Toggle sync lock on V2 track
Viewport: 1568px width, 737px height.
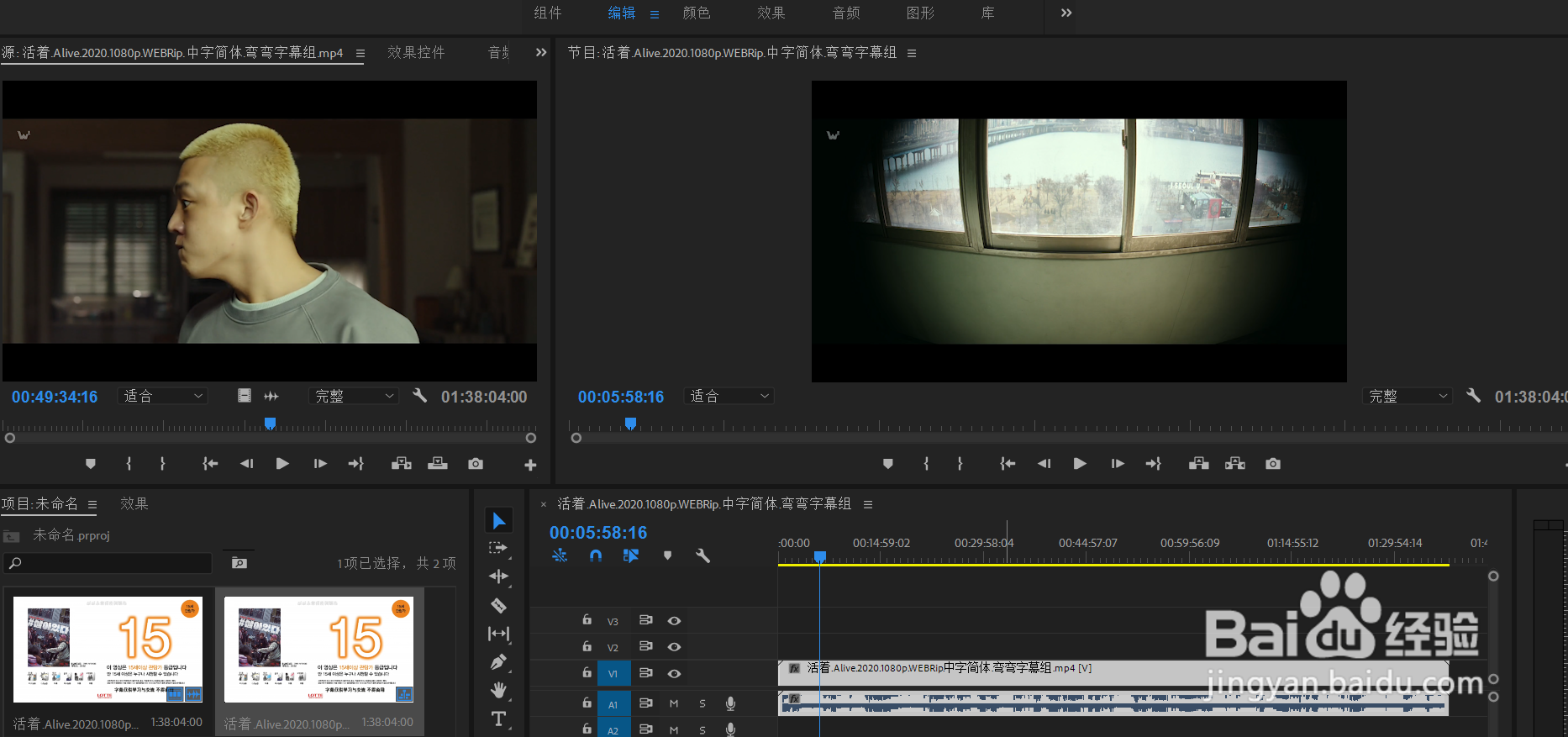click(645, 647)
